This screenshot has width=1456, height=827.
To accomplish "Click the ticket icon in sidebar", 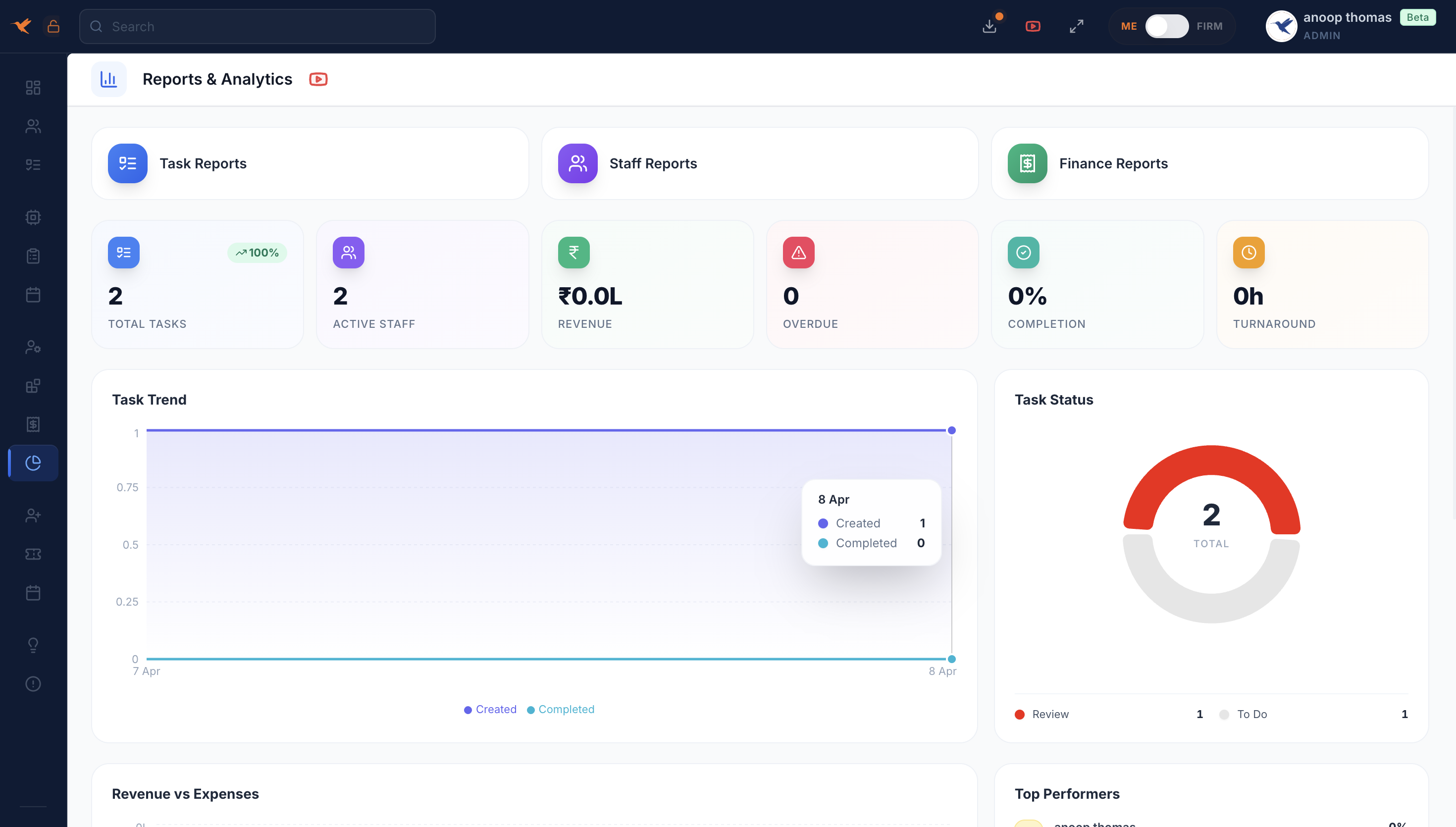I will click(33, 554).
